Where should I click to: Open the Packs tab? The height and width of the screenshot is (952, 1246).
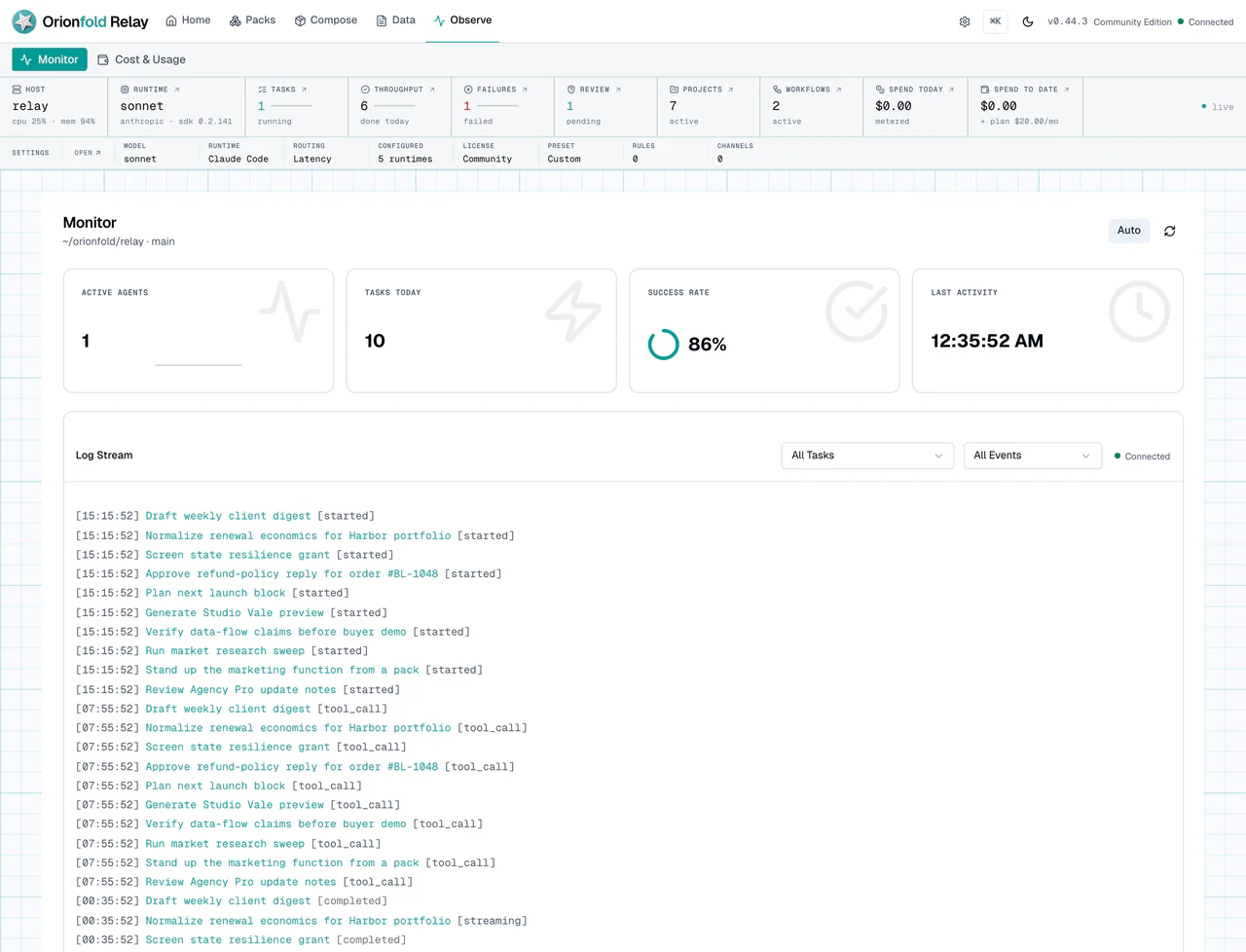coord(252,20)
